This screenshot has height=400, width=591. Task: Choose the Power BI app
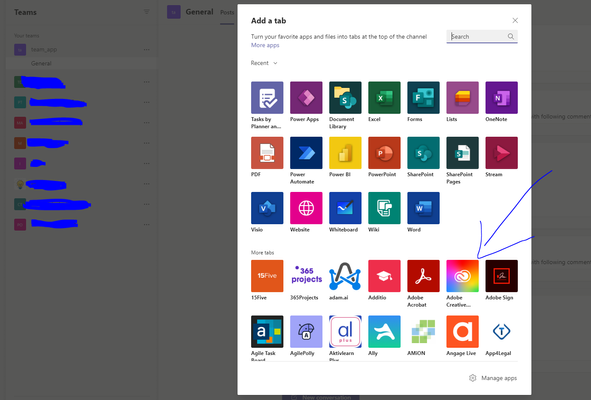[345, 153]
